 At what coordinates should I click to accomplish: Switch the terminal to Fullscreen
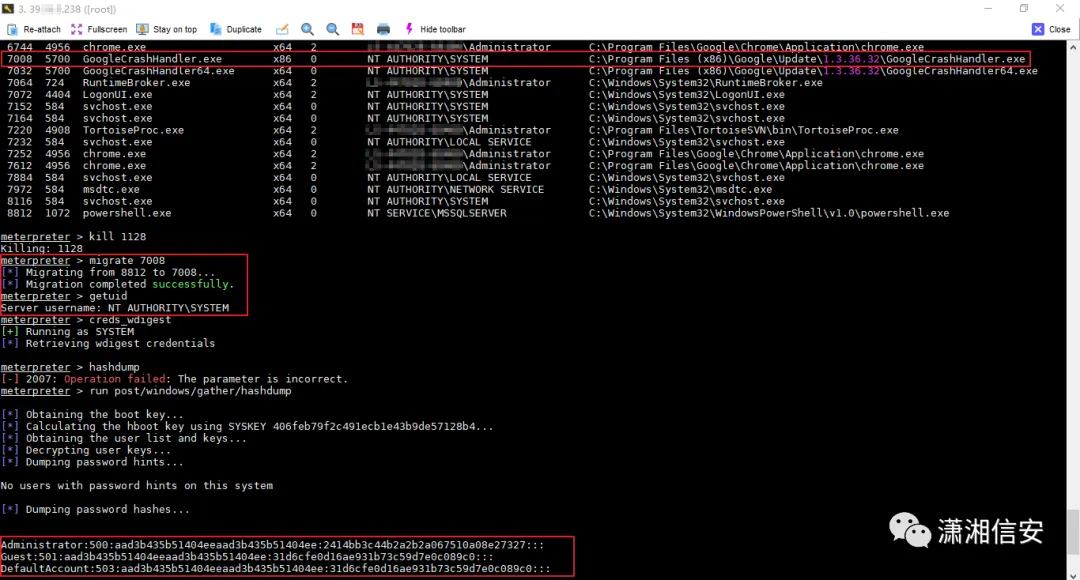[x=99, y=30]
